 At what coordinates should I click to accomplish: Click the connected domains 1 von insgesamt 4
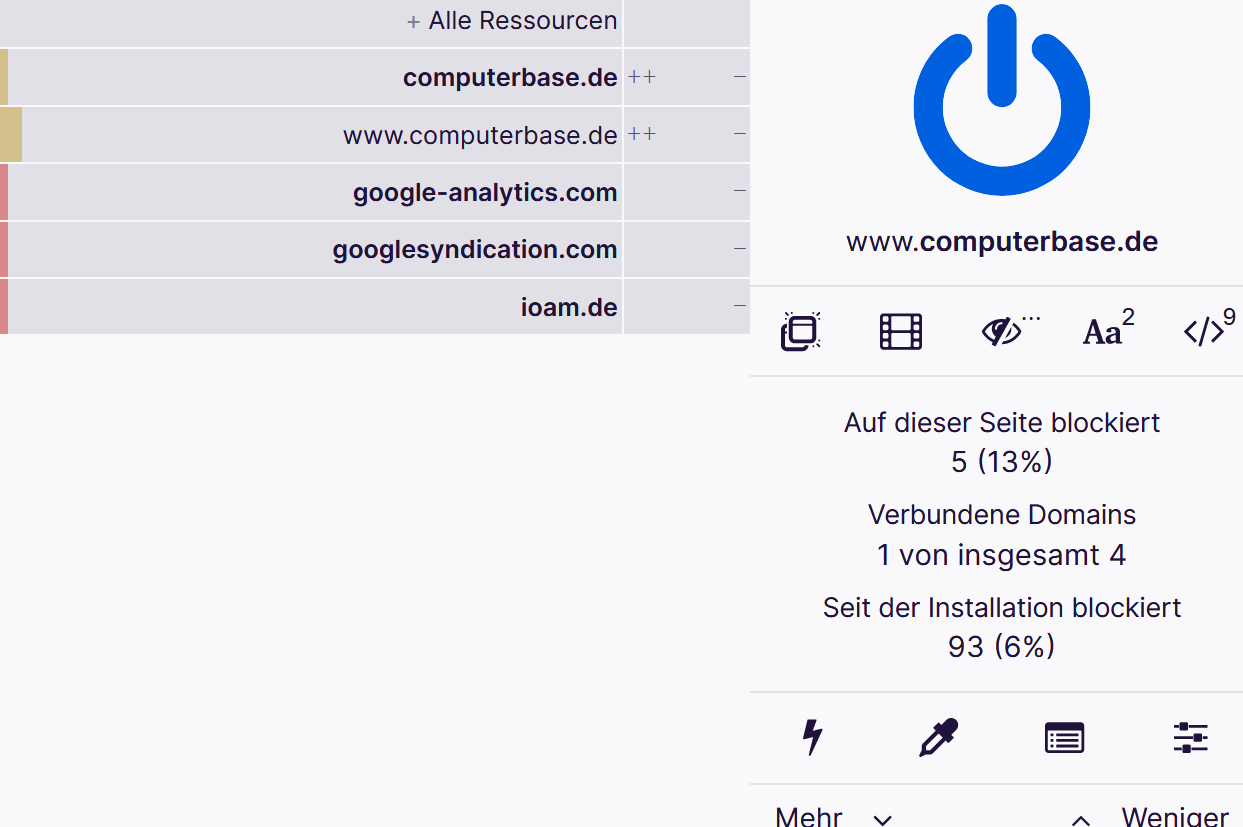1002,555
